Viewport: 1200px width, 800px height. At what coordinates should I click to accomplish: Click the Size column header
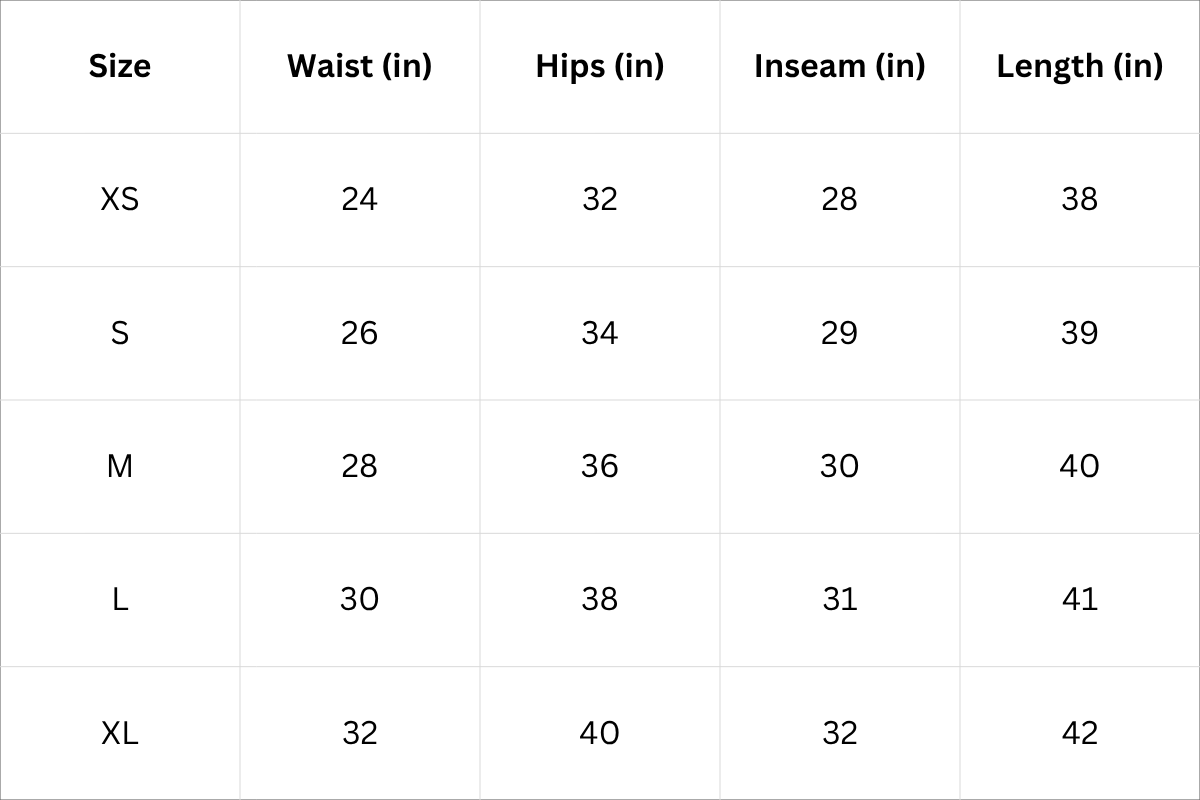(x=120, y=66)
